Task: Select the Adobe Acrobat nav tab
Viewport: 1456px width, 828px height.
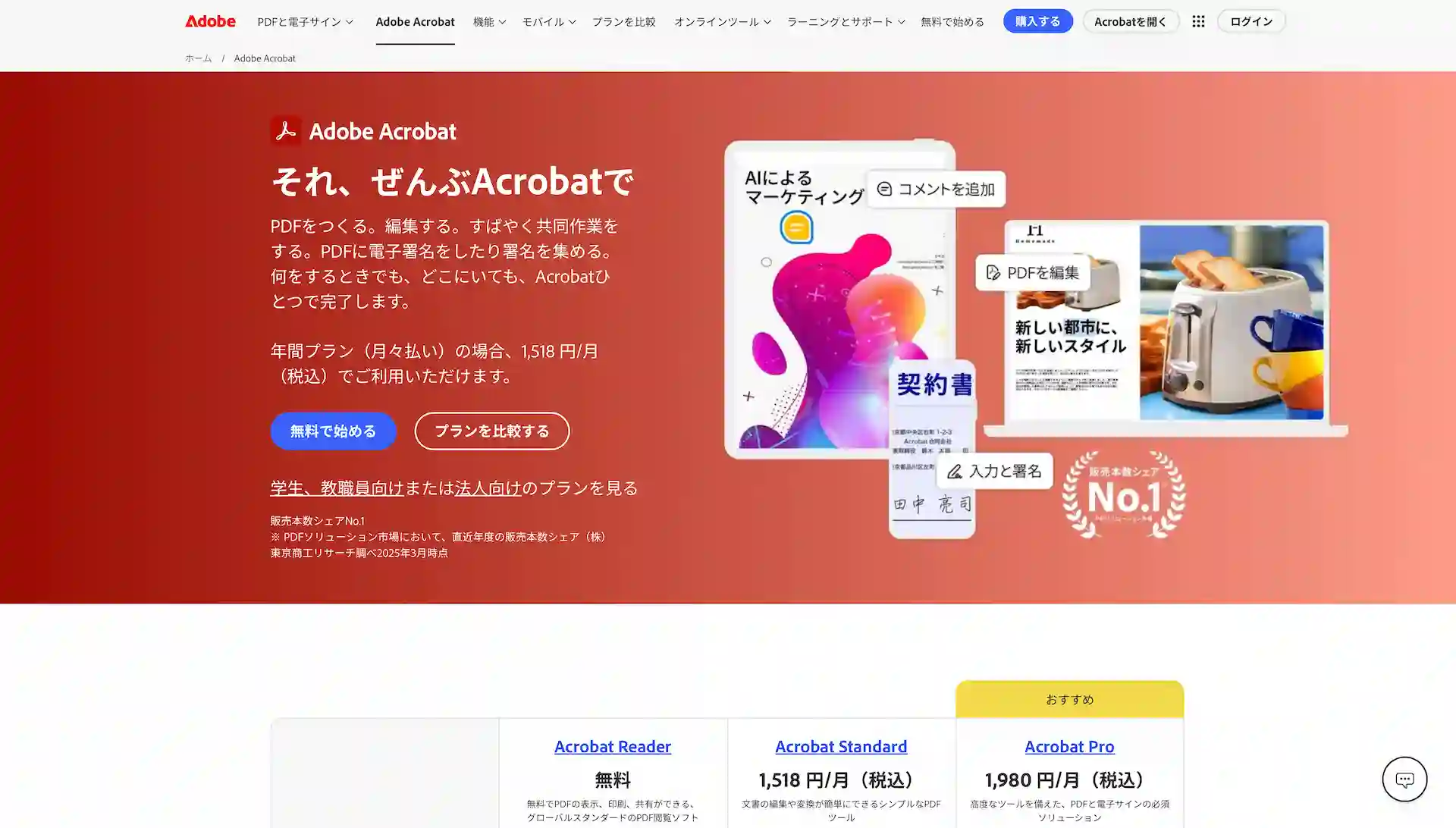Action: point(415,21)
